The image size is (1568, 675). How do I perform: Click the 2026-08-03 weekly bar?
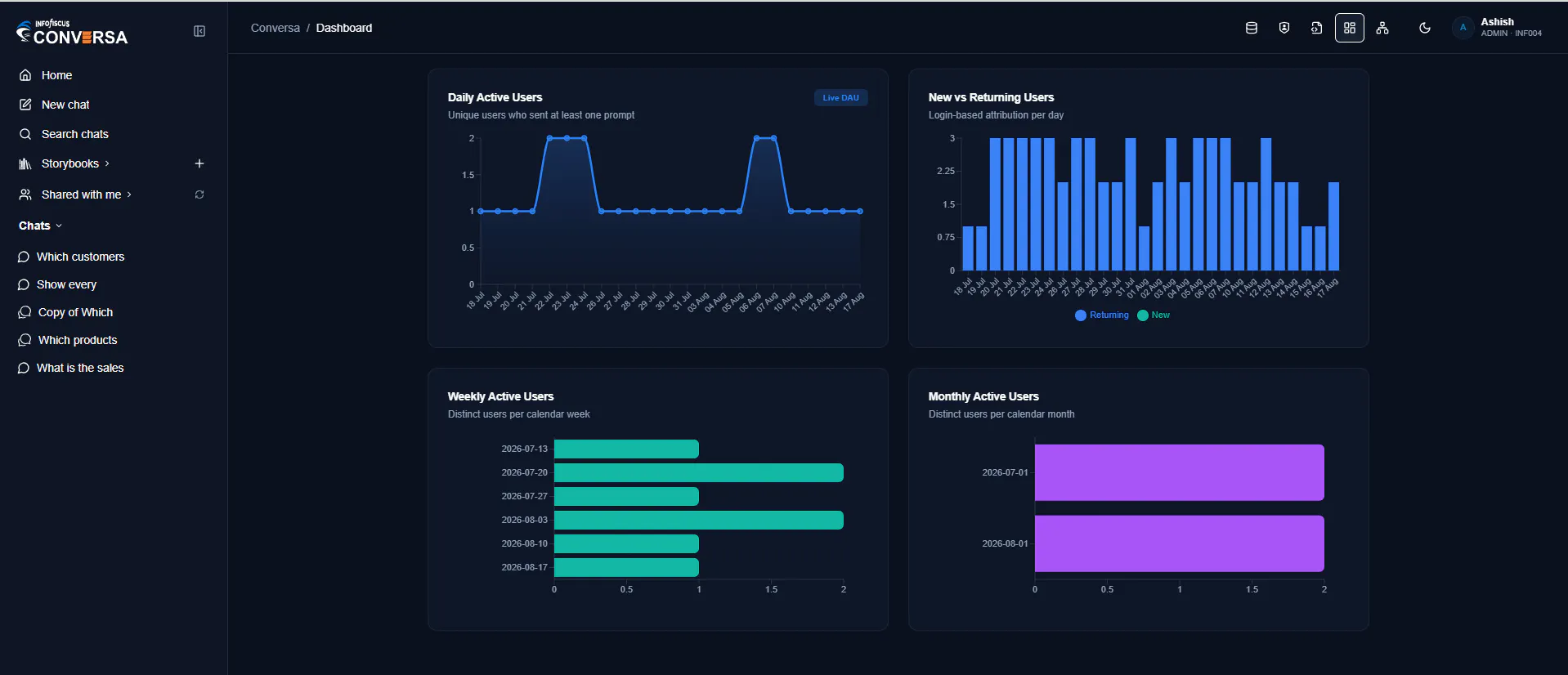[699, 520]
